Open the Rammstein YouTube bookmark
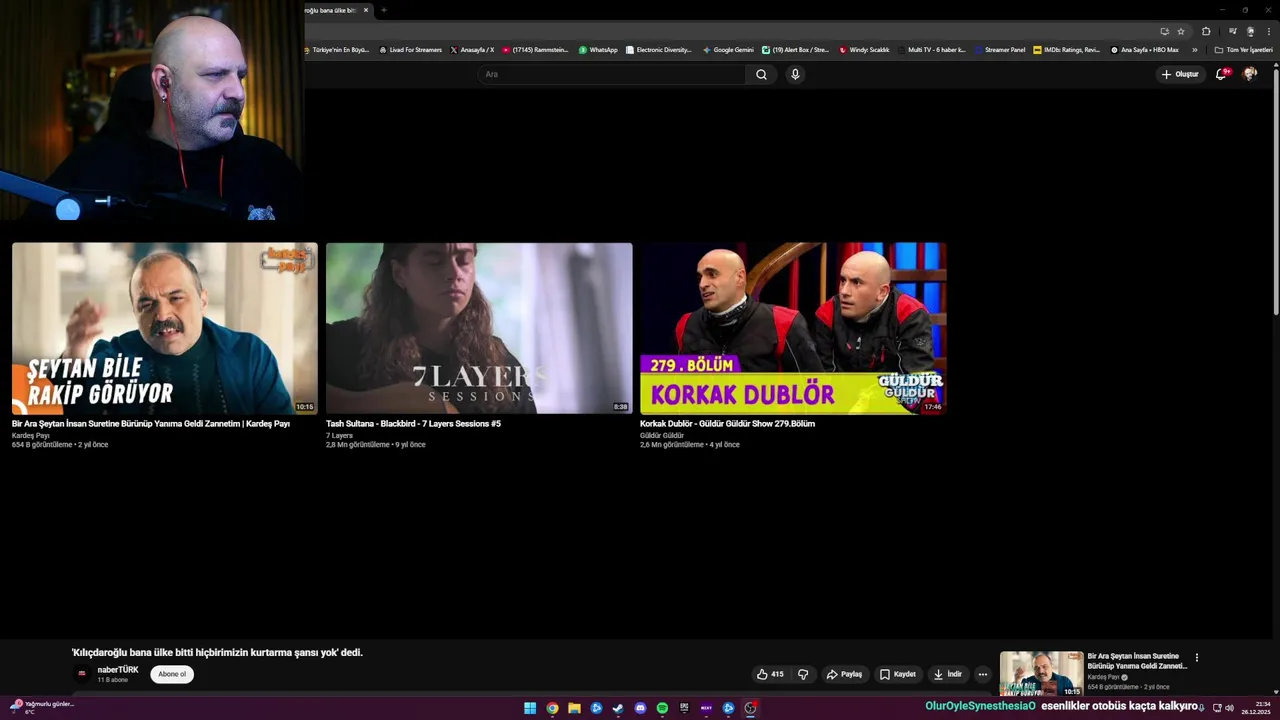 tap(535, 50)
